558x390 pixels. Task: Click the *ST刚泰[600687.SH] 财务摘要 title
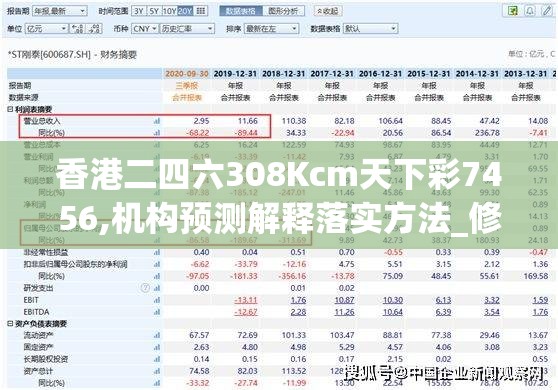(72, 55)
